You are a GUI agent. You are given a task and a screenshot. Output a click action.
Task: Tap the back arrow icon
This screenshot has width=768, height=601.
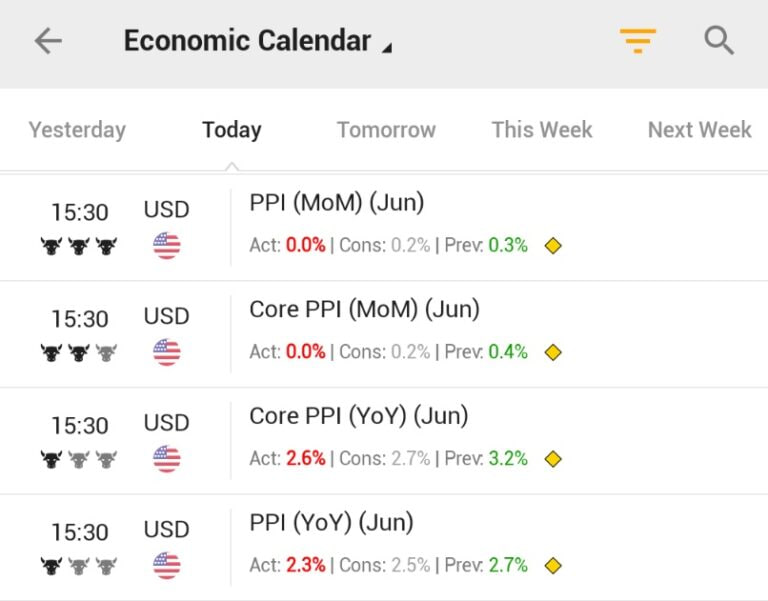pyautogui.click(x=48, y=41)
